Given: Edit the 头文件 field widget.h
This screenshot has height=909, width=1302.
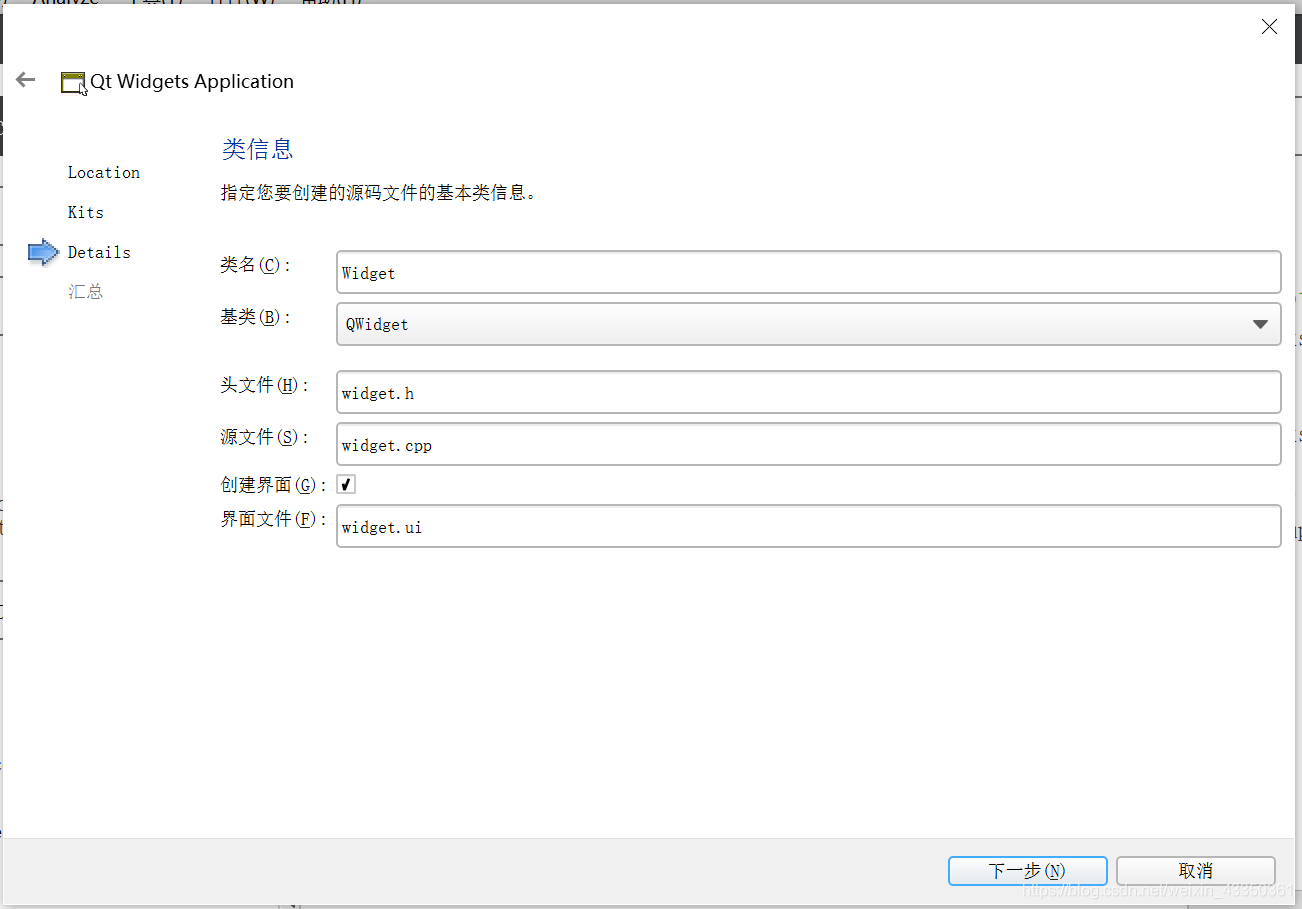Looking at the screenshot, I should (808, 392).
